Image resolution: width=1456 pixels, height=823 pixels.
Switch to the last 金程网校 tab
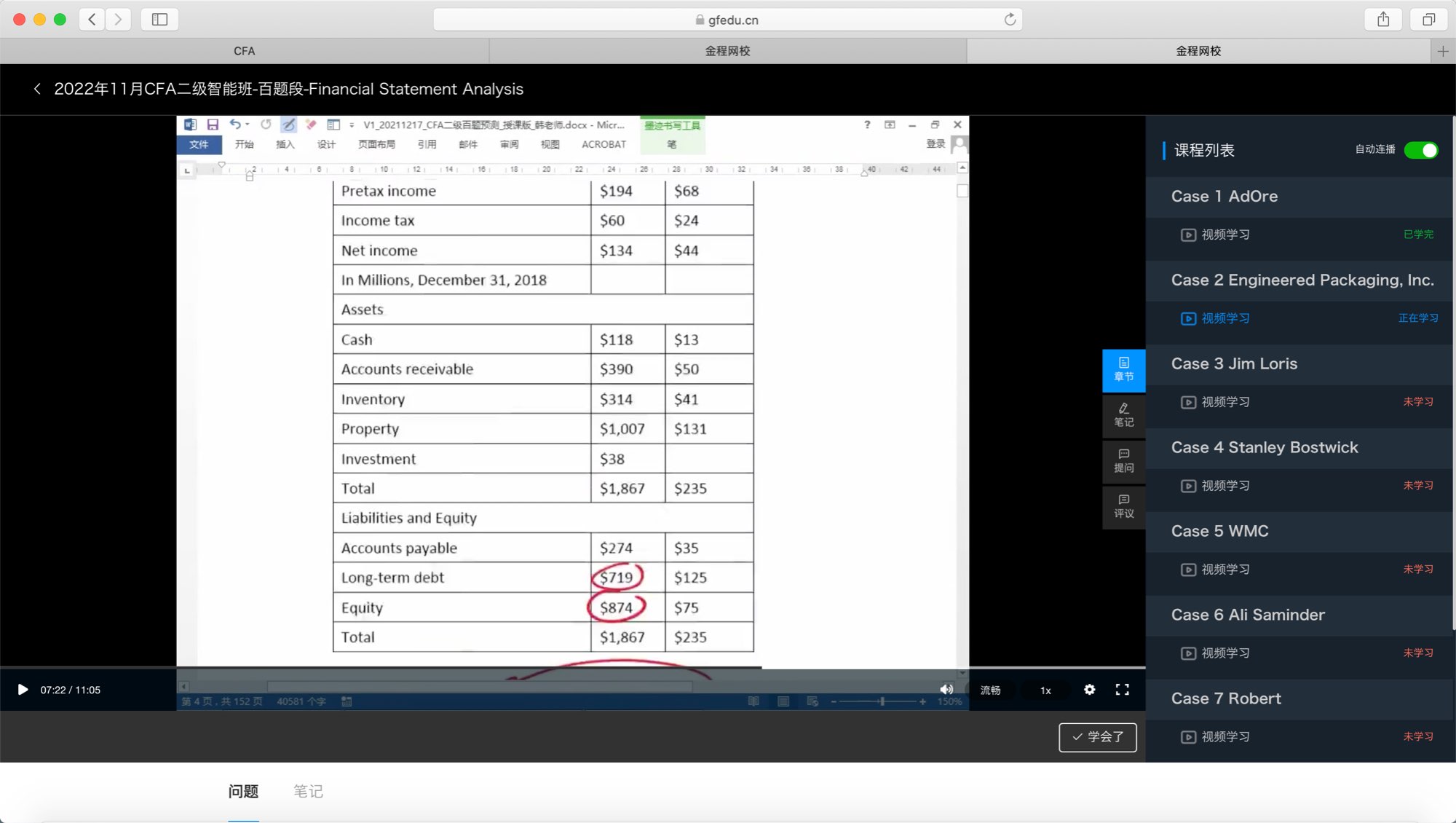click(x=1198, y=51)
